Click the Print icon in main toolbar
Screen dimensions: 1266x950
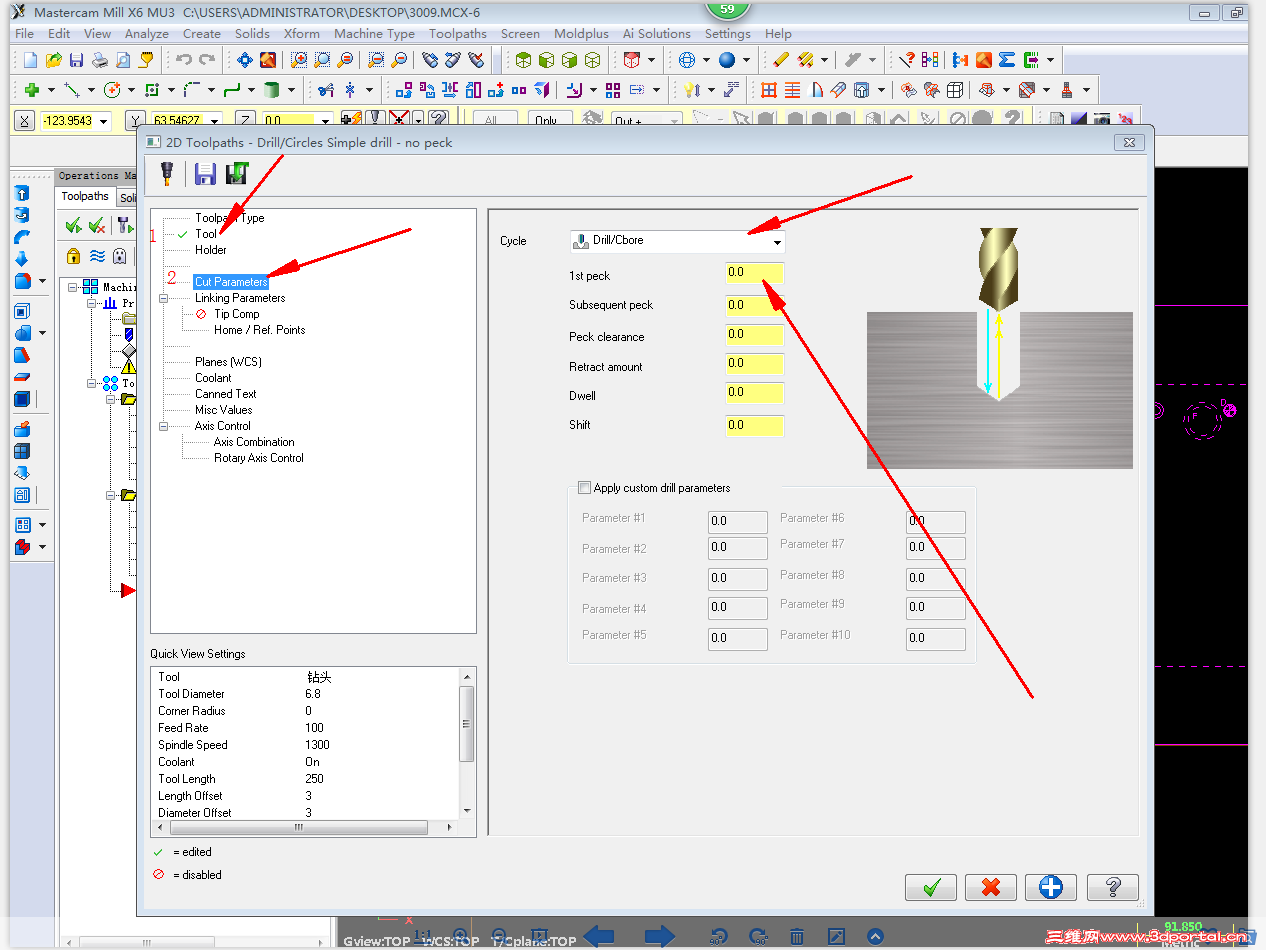pyautogui.click(x=100, y=60)
